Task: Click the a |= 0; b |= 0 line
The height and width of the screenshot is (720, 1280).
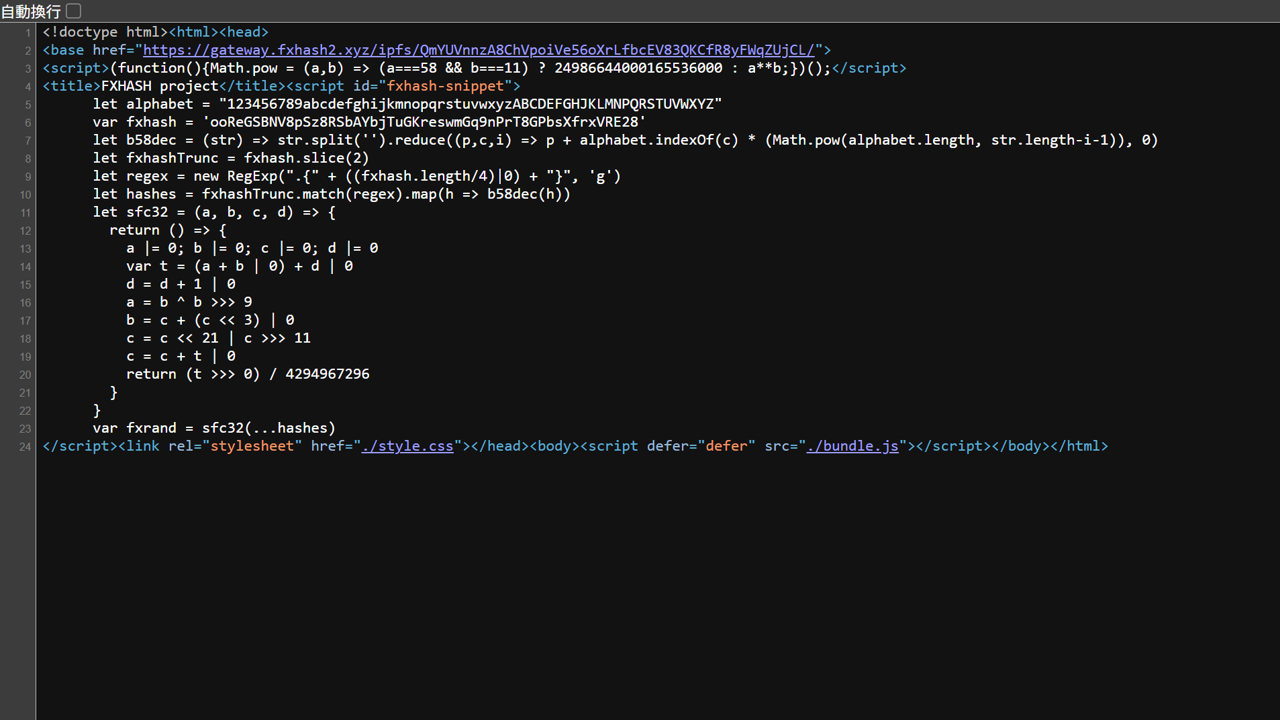Action: coord(252,248)
